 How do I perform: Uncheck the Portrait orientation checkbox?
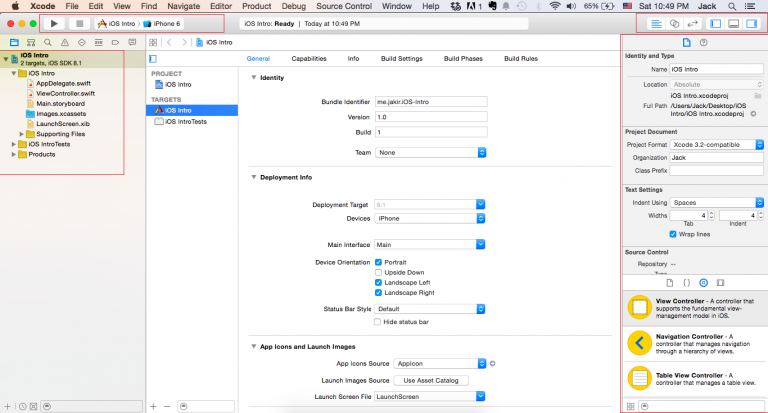click(378, 262)
